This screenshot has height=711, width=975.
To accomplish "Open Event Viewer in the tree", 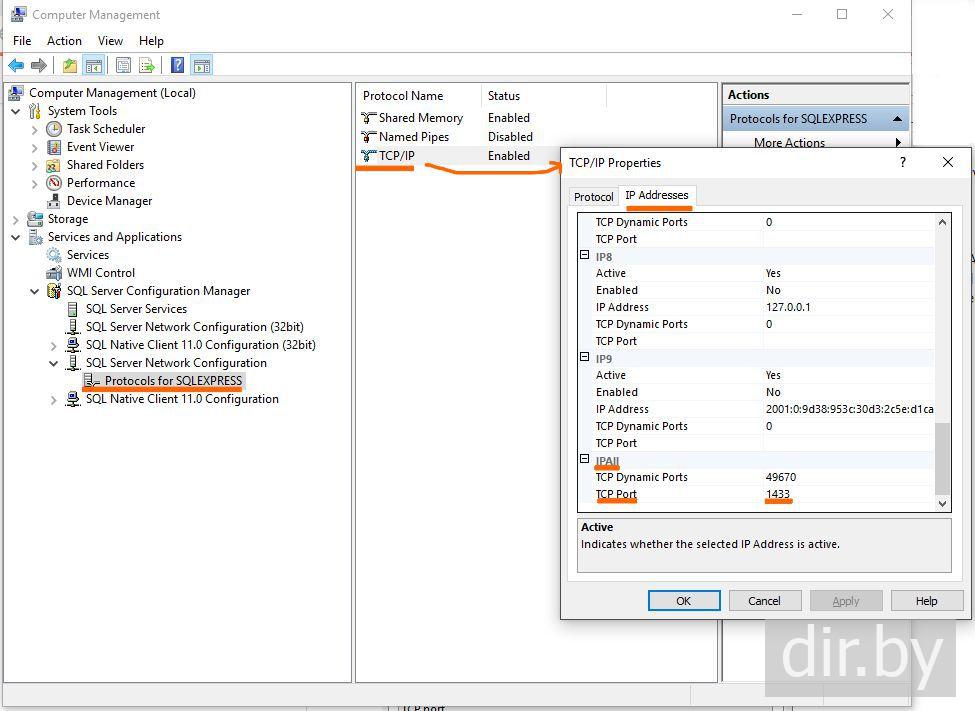I will point(100,147).
